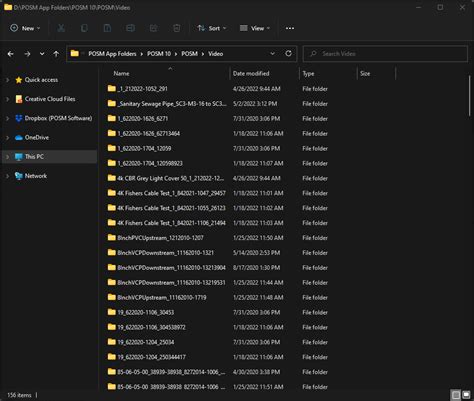
Task: Select folder _1_212022-1052_291
Action: [x=138, y=89]
